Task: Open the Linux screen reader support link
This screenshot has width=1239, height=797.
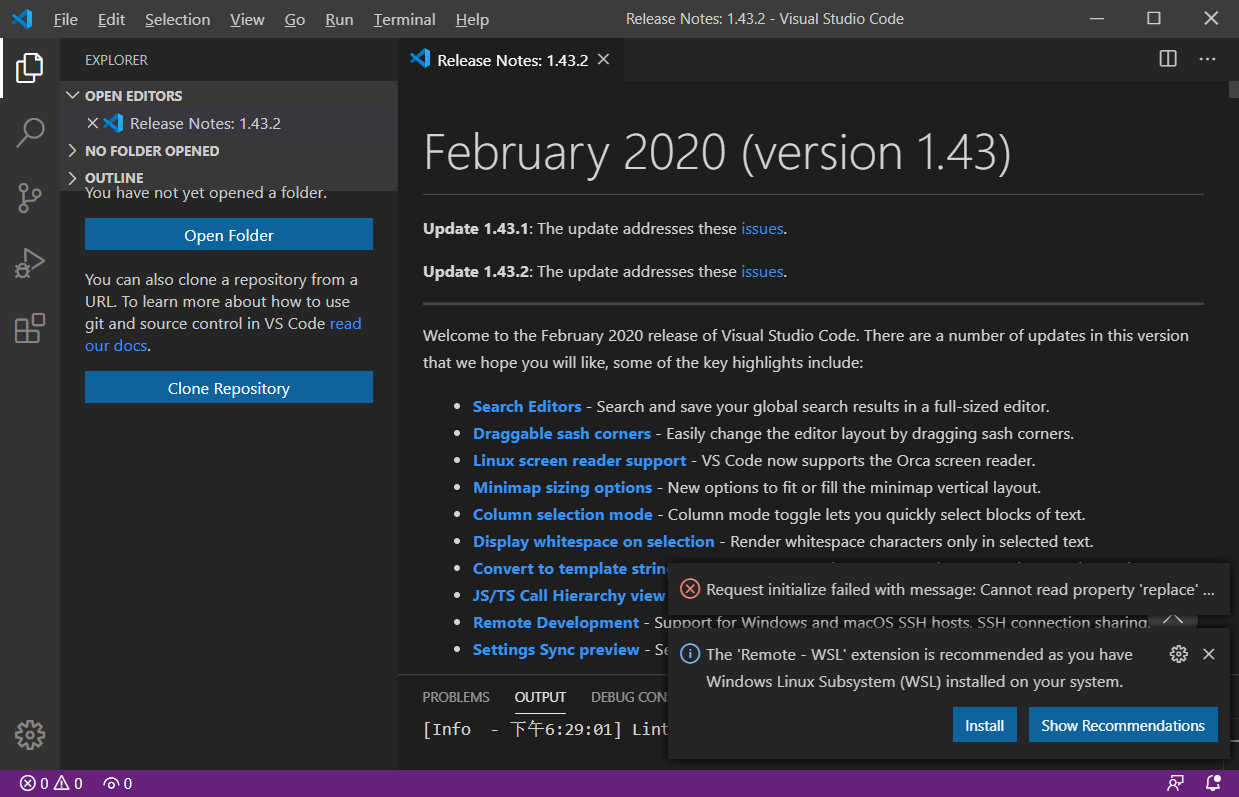Action: coord(580,460)
